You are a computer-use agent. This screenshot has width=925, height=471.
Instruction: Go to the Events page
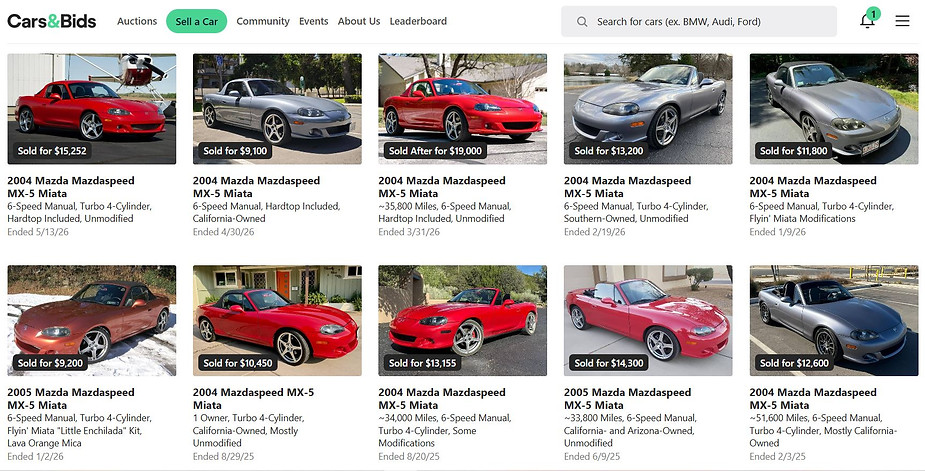(x=313, y=21)
